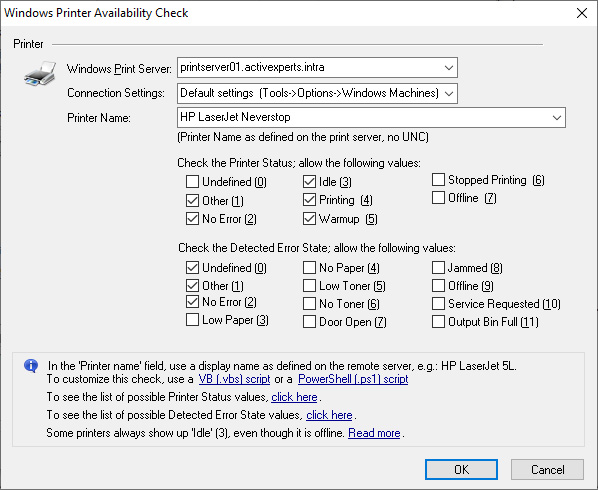The height and width of the screenshot is (490, 598).
Task: Check the Jammed (8) error state box
Action: [438, 268]
